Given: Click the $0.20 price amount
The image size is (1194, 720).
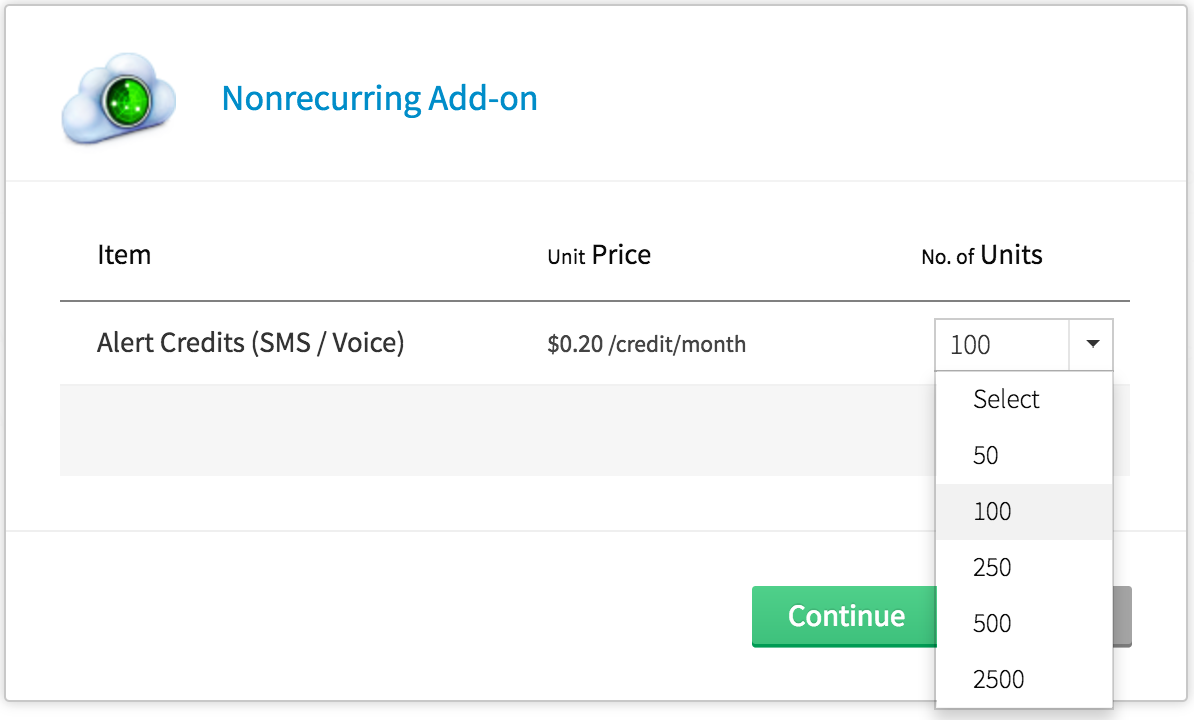Looking at the screenshot, I should click(x=575, y=344).
